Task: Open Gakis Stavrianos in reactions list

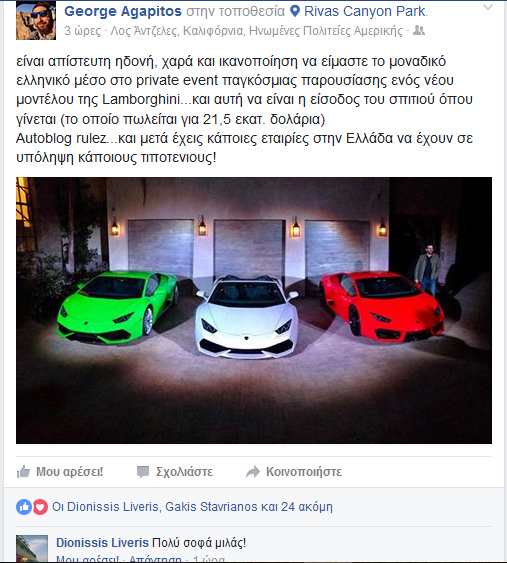Action: coord(211,507)
